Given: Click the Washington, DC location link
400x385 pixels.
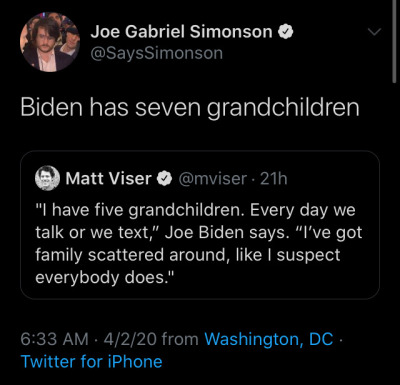Looking at the screenshot, I should pyautogui.click(x=269, y=339).
